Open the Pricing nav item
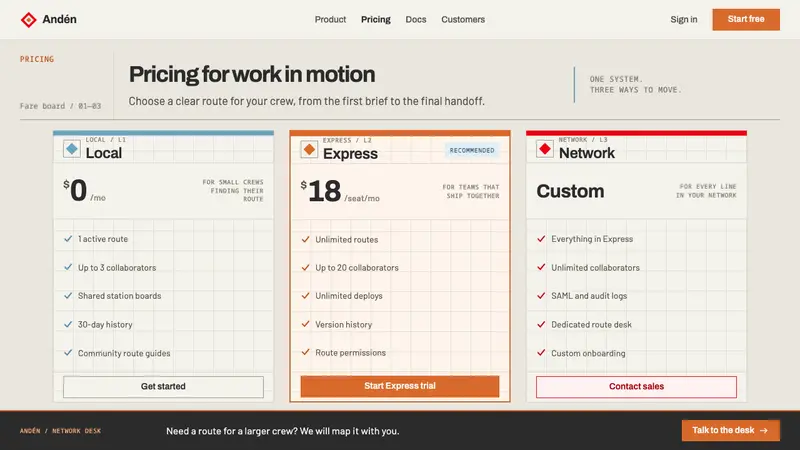 point(376,19)
